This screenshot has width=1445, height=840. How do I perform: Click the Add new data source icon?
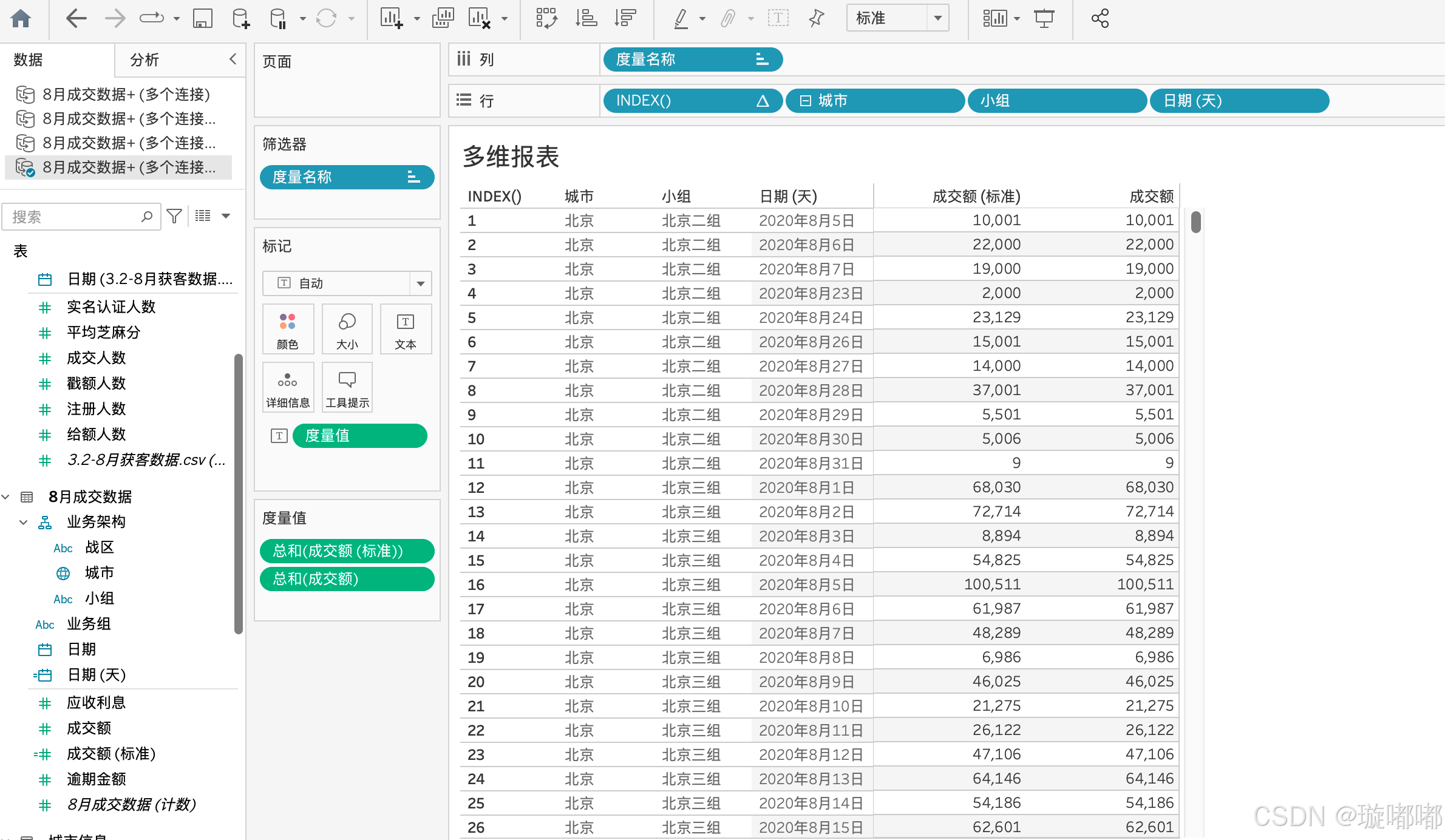pyautogui.click(x=241, y=19)
